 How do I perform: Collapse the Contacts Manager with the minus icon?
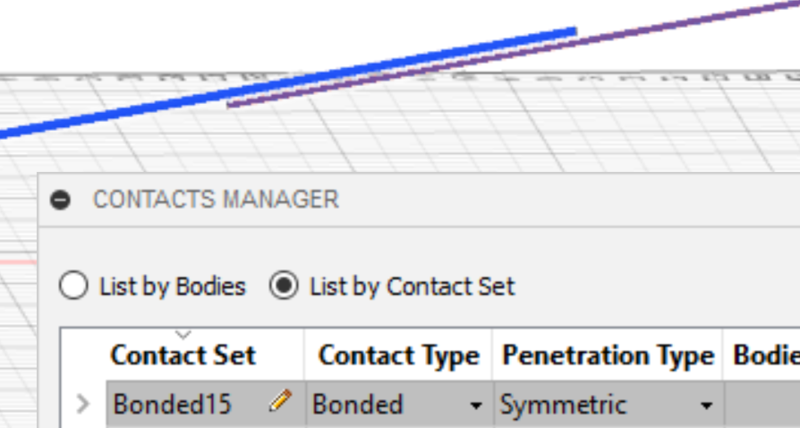(x=60, y=199)
